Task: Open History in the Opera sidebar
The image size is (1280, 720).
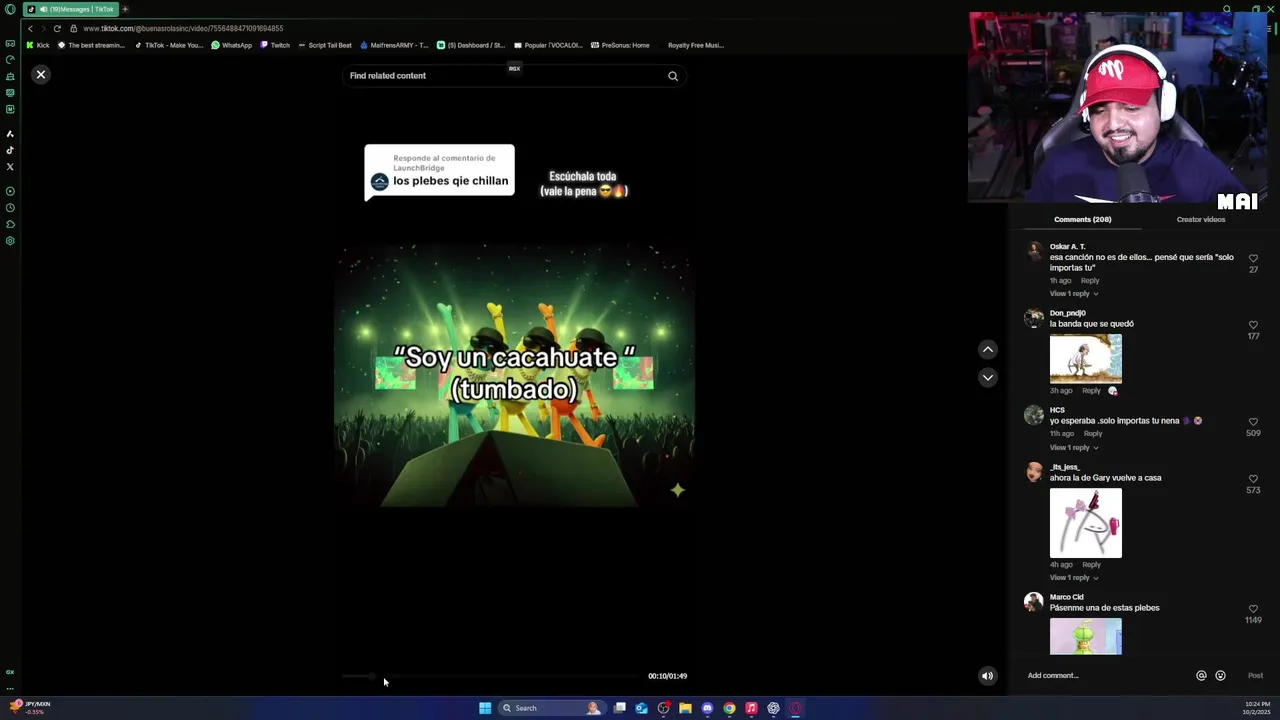Action: click(10, 208)
